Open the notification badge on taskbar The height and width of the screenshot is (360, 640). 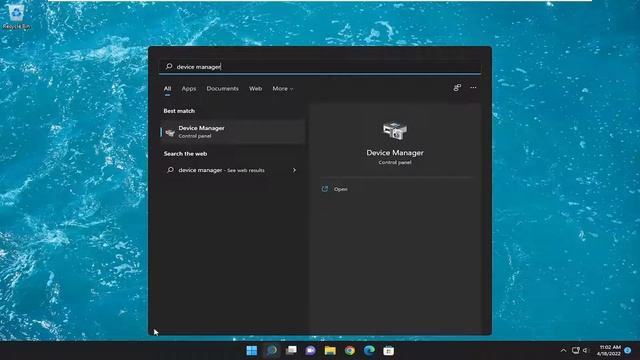tap(628, 351)
